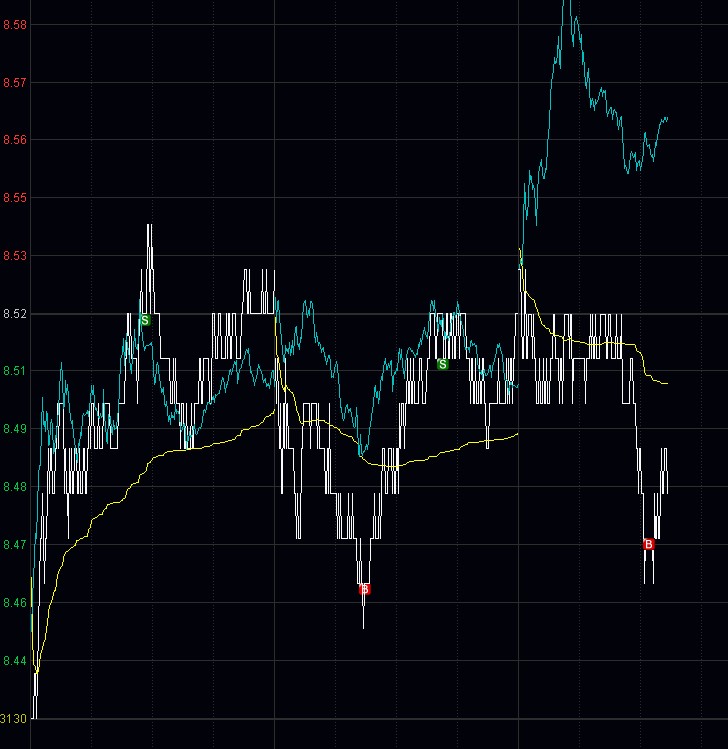Image resolution: width=728 pixels, height=749 pixels.
Task: Click the green 8.51 price label
Action: point(15,371)
